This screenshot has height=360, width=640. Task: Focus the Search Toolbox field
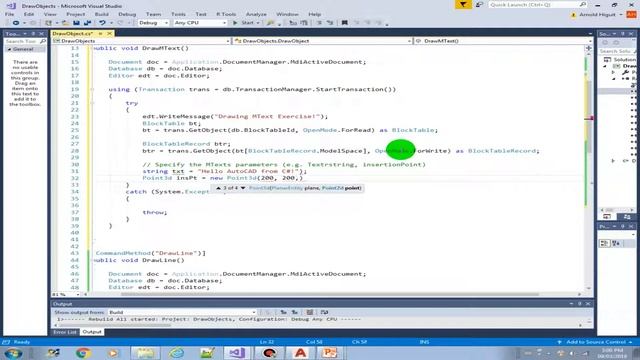click(x=24, y=41)
